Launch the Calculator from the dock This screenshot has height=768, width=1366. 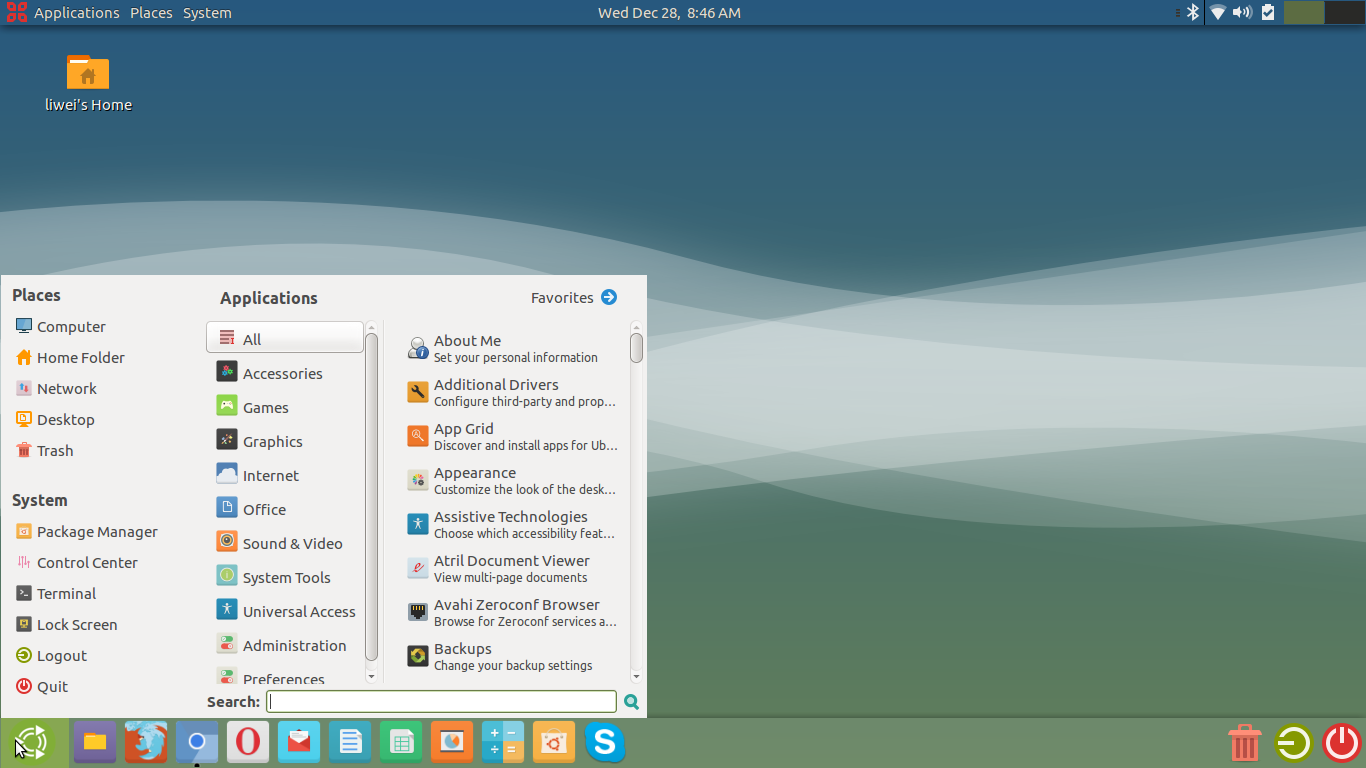[x=503, y=742]
